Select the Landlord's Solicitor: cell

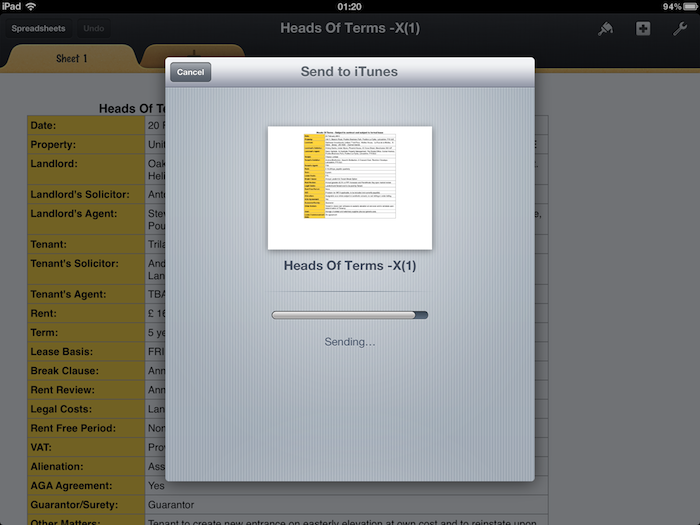[86, 194]
